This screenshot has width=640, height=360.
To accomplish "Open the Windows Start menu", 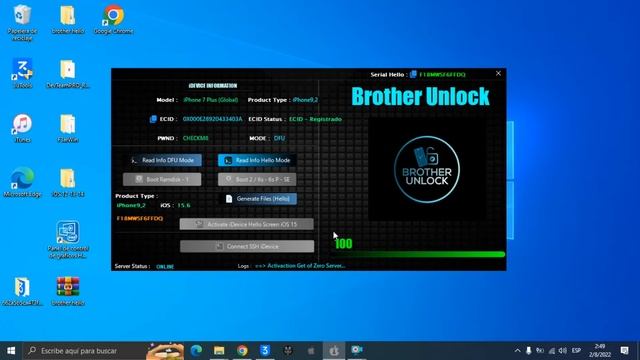I will [11, 351].
